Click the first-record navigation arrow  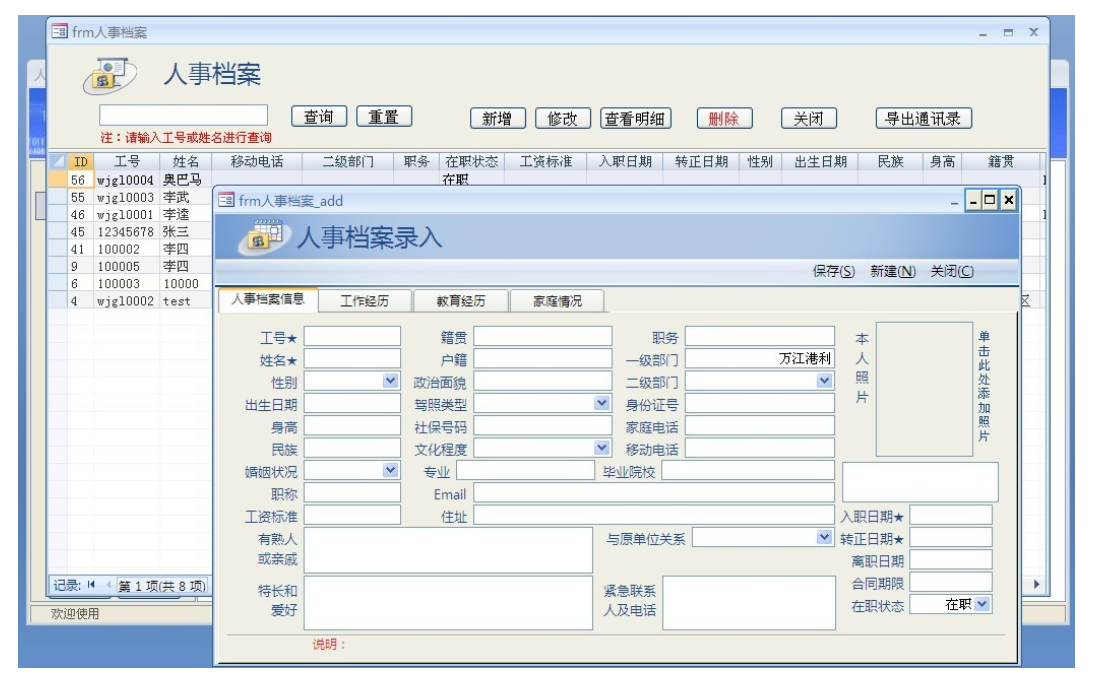[91, 585]
